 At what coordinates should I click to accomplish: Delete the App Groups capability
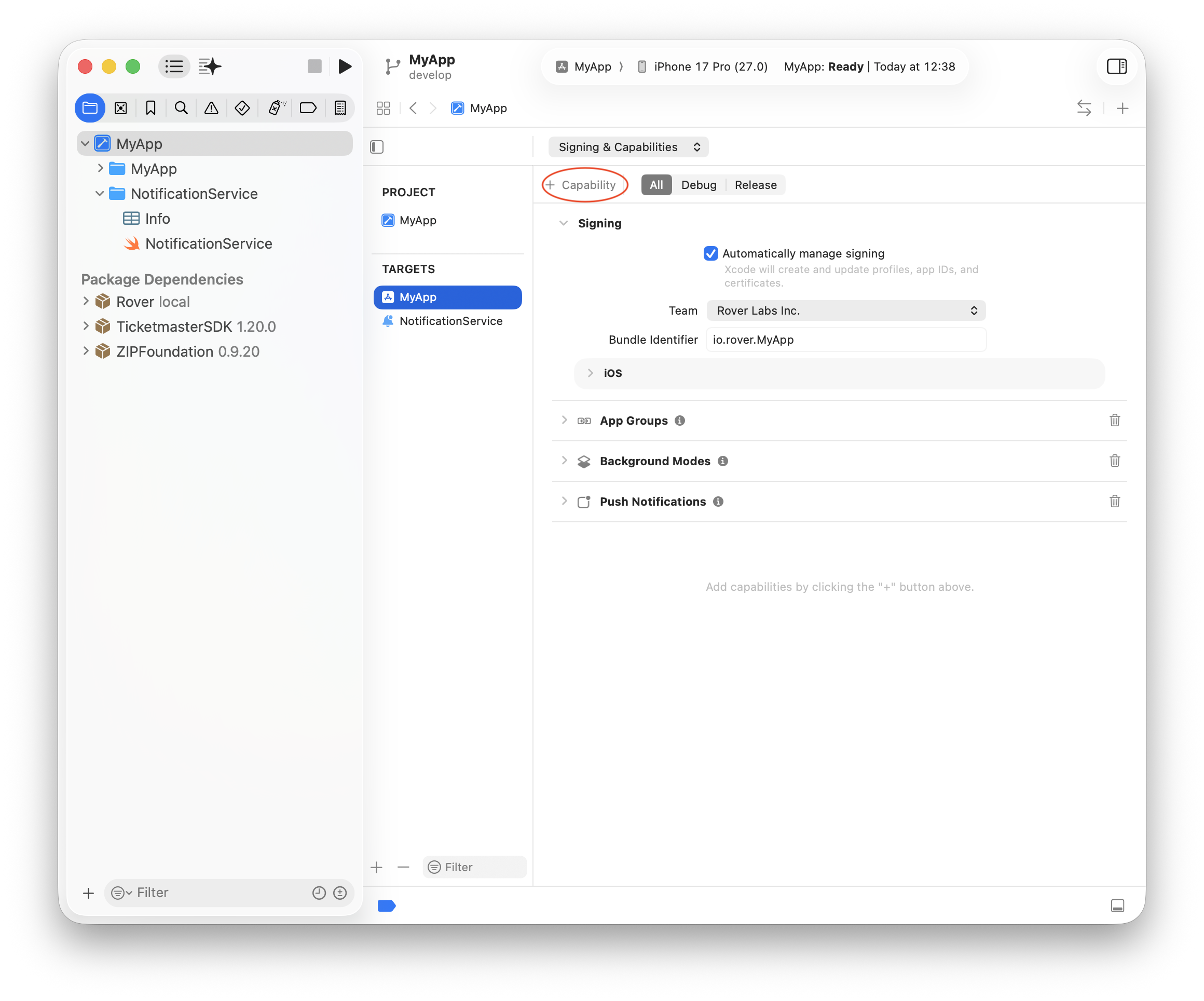click(1115, 421)
